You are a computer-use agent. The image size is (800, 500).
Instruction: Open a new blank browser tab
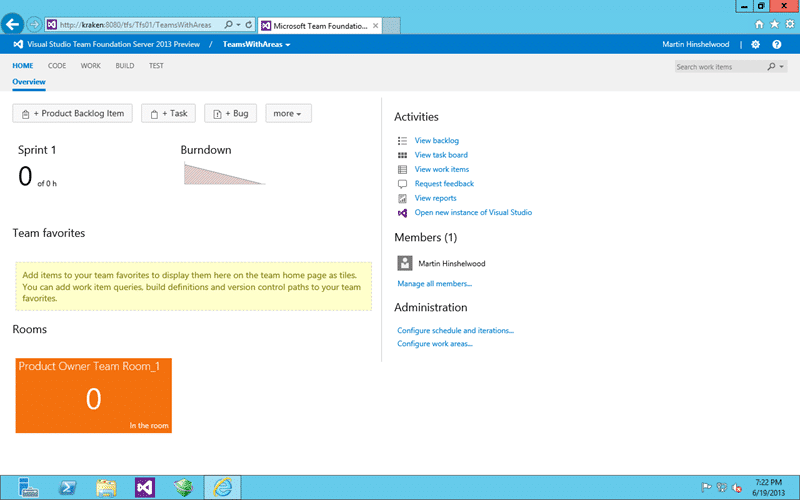(391, 26)
